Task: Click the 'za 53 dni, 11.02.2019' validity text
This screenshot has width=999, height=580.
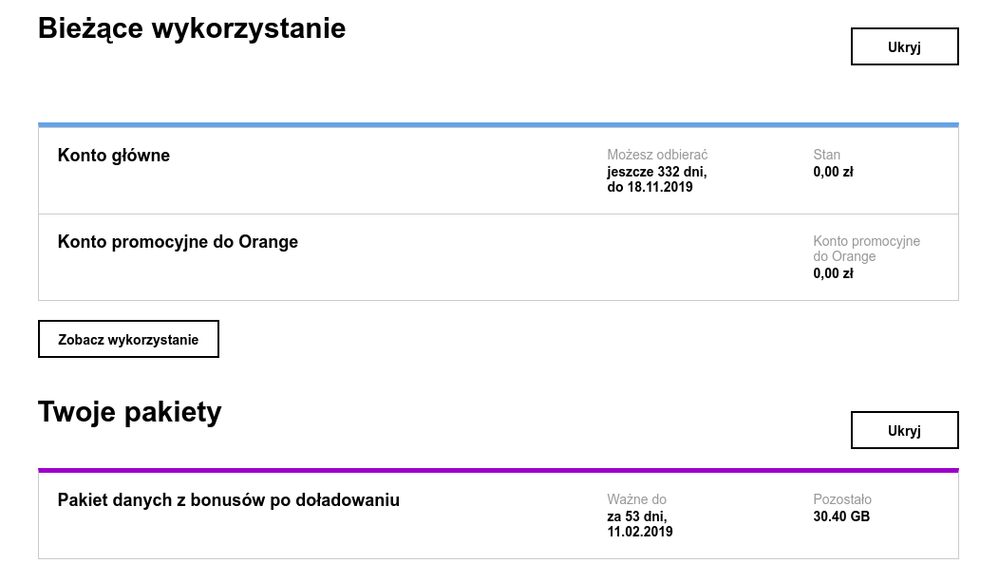Action: (640, 524)
